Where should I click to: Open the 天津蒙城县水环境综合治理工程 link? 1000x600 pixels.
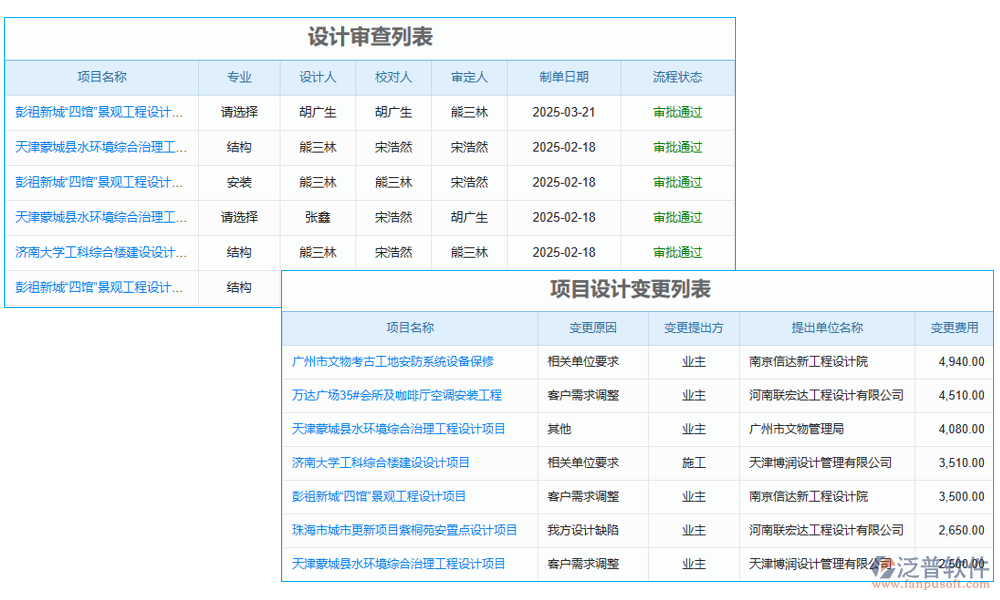(100, 147)
